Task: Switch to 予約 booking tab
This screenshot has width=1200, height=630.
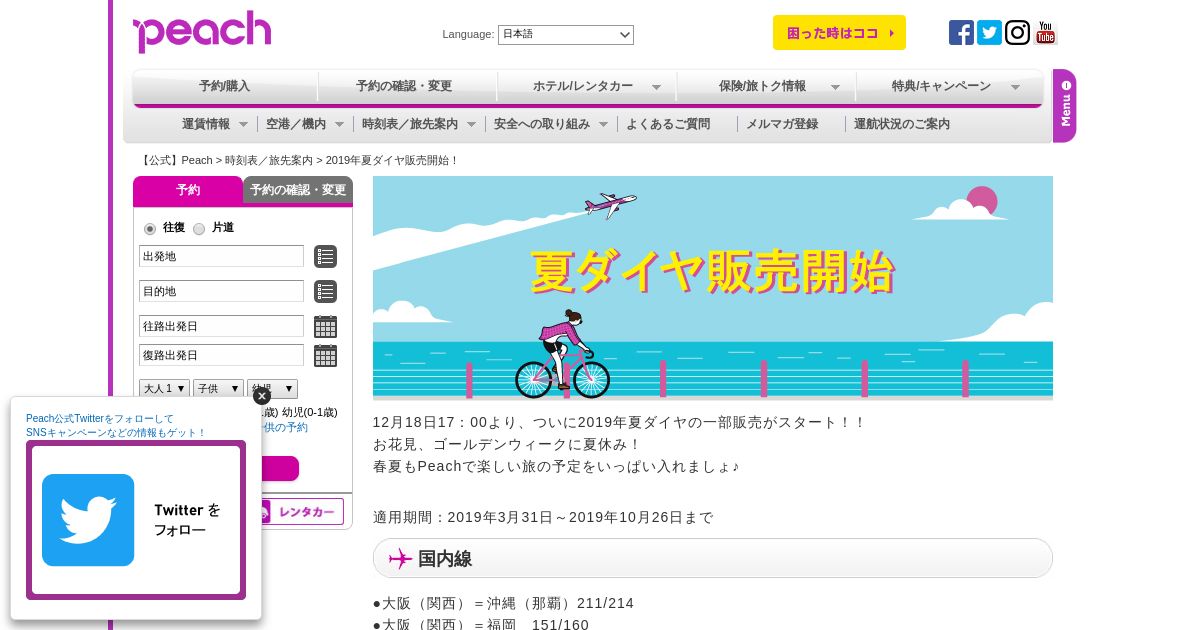Action: click(188, 190)
